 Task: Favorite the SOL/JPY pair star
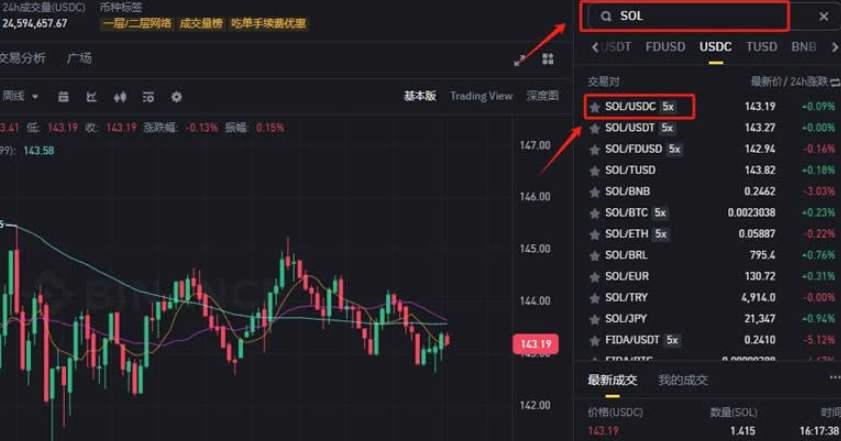click(594, 319)
